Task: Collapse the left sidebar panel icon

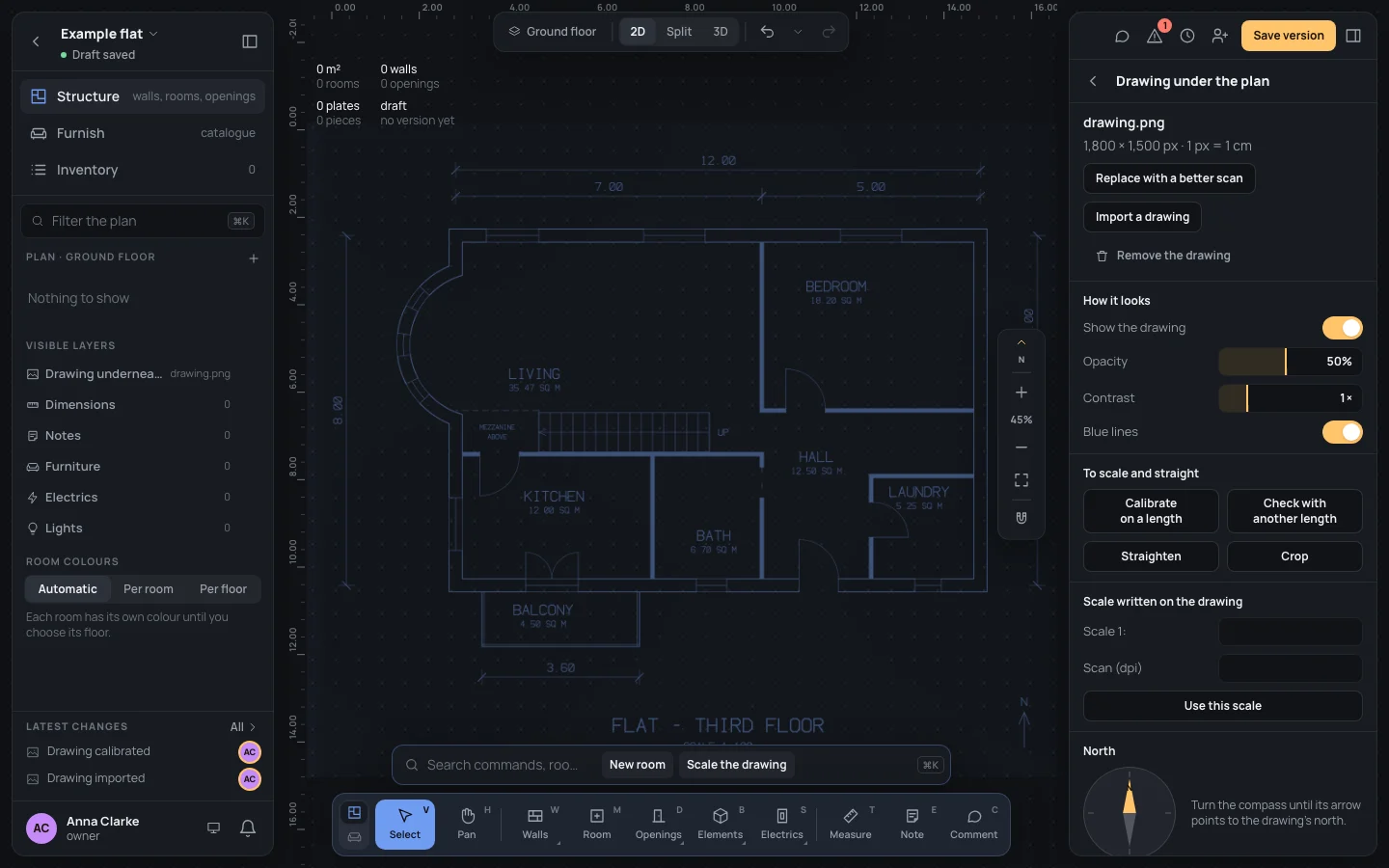Action: 250,41
